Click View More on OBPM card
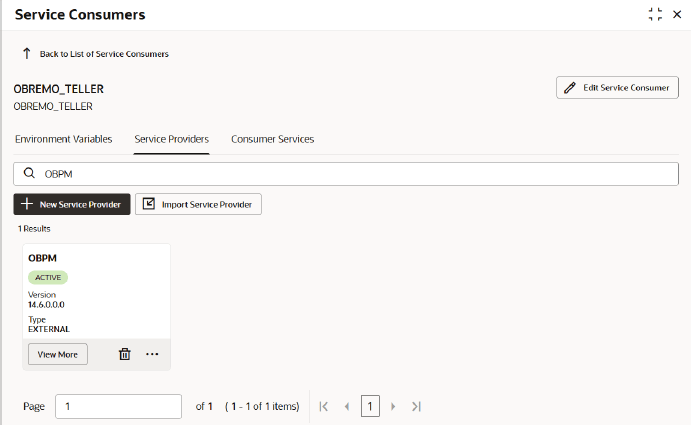Screen dimensions: 694x425 (x=58, y=354)
